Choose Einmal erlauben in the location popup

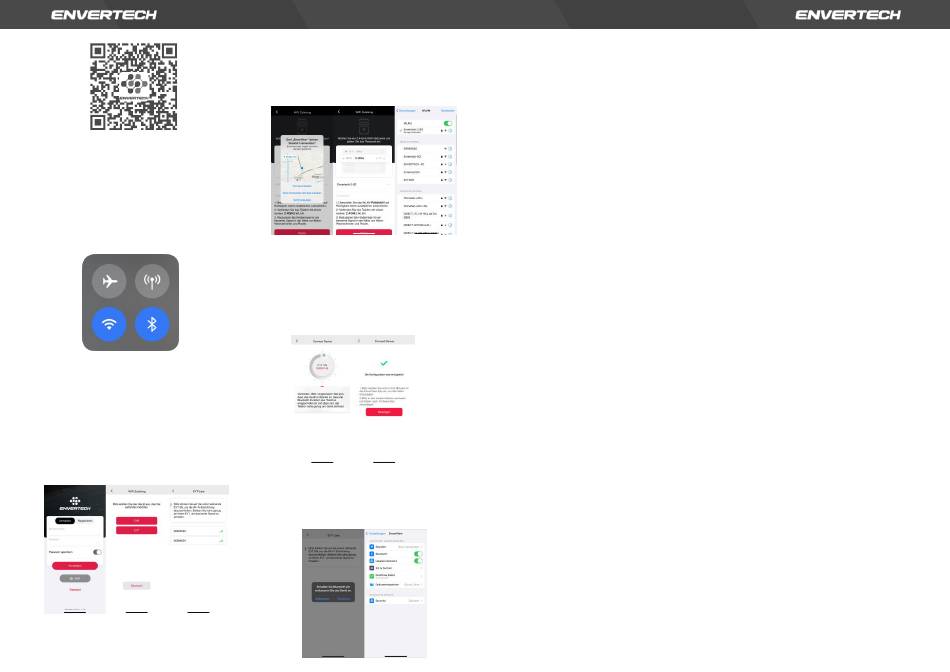coord(302,186)
